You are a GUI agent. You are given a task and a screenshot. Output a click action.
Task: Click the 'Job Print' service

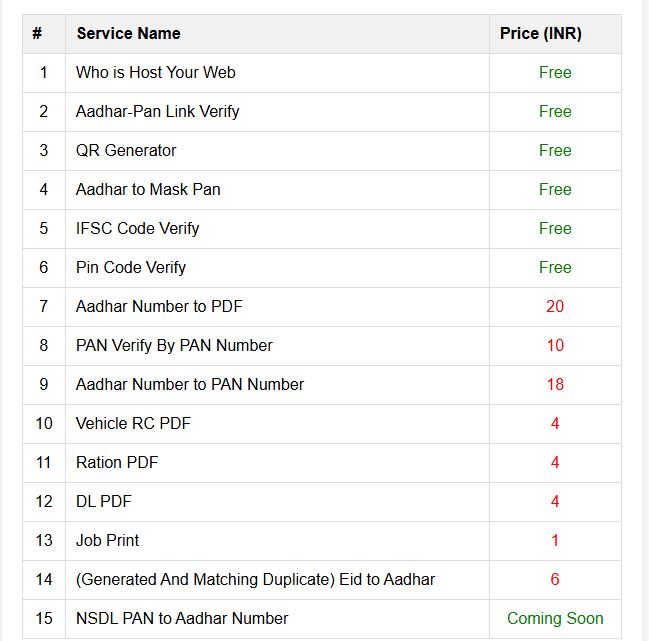(107, 540)
